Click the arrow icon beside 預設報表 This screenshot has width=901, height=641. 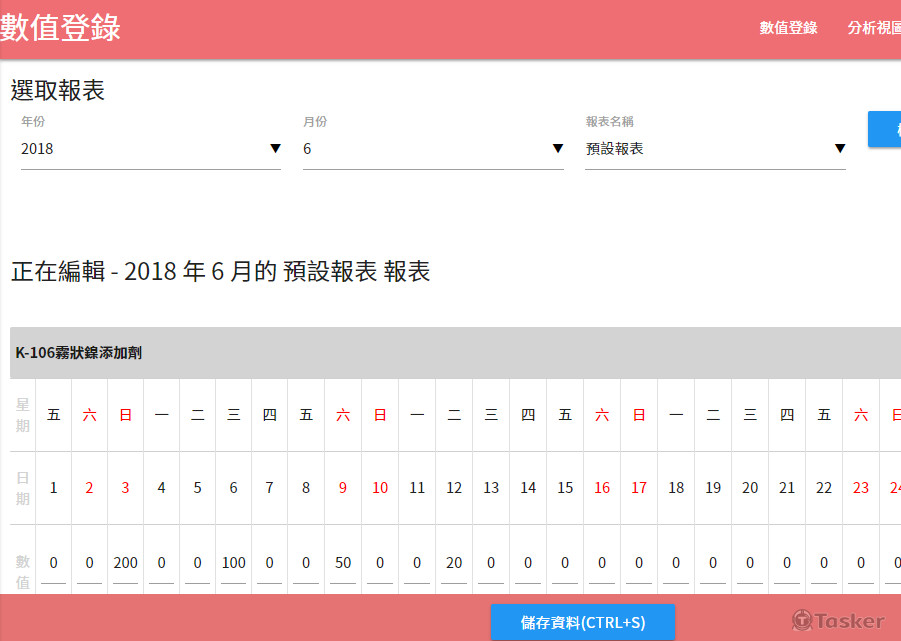pos(840,149)
